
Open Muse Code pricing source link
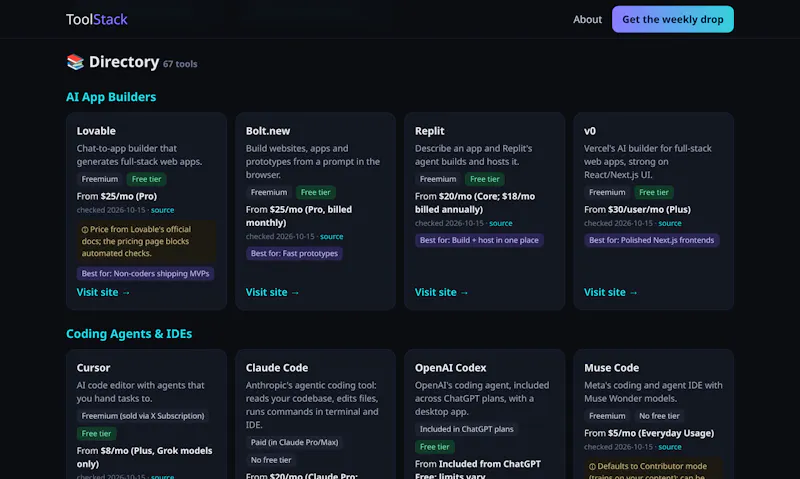point(670,447)
